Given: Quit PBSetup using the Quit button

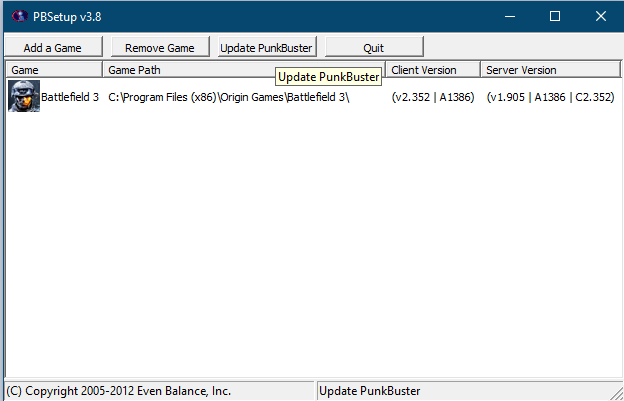Looking at the screenshot, I should 374,47.
